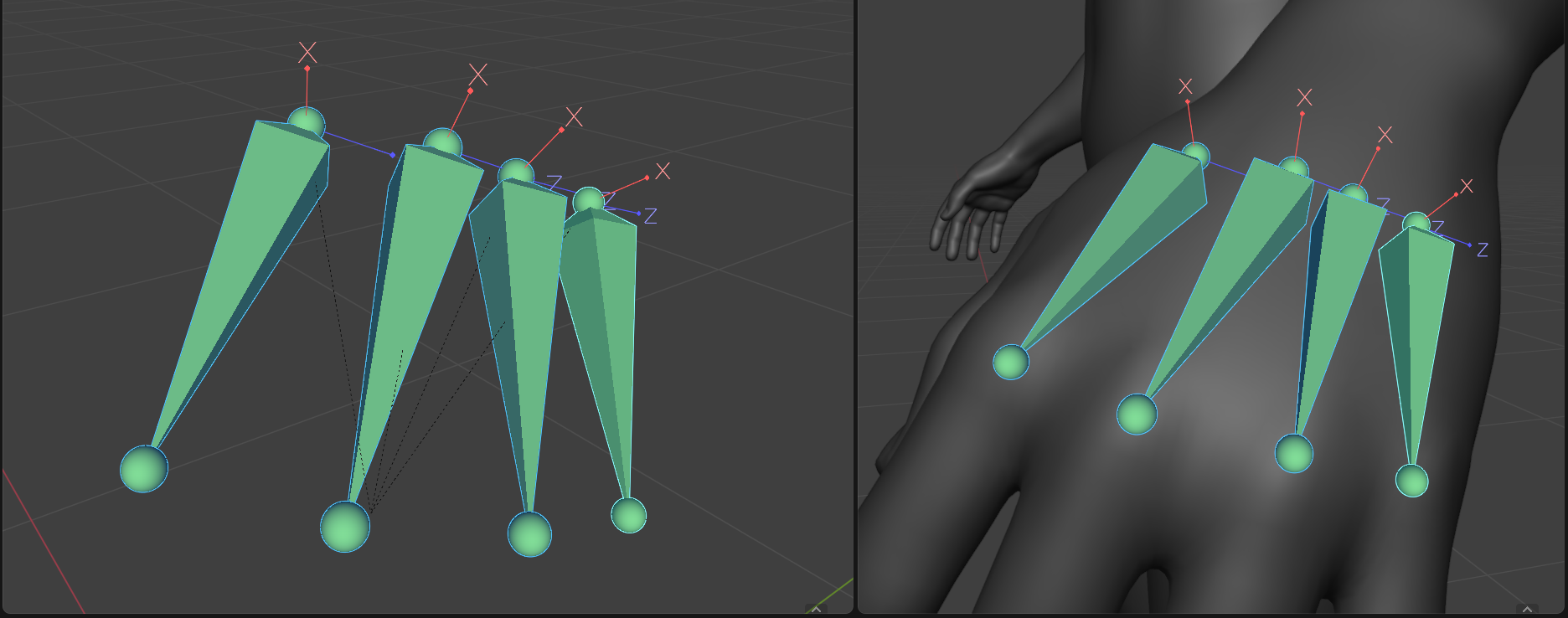Select leftmost bone's tail joint in left viewport
Viewport: 1568px width, 618px height.
click(x=144, y=469)
